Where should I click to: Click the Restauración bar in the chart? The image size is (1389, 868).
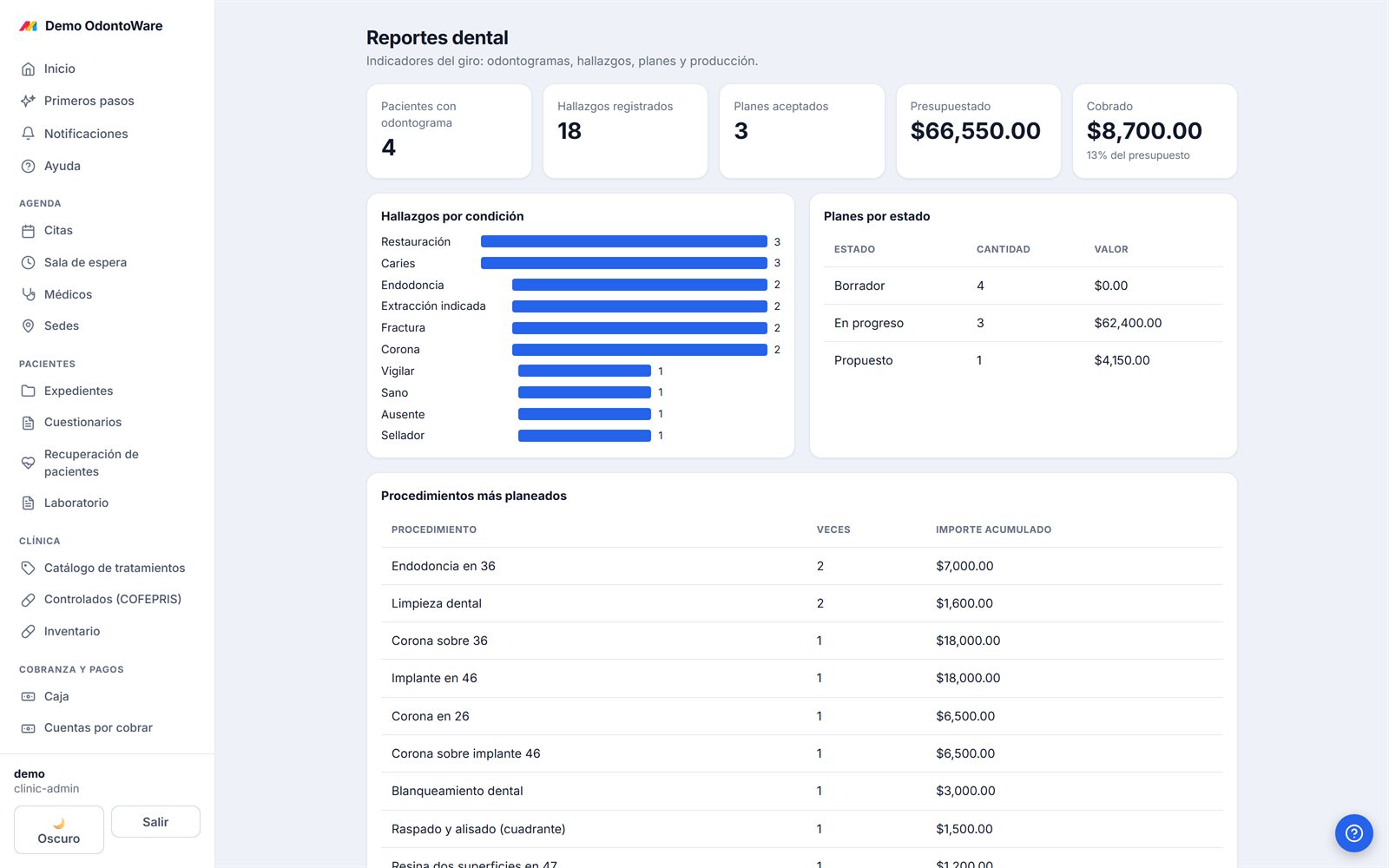624,241
